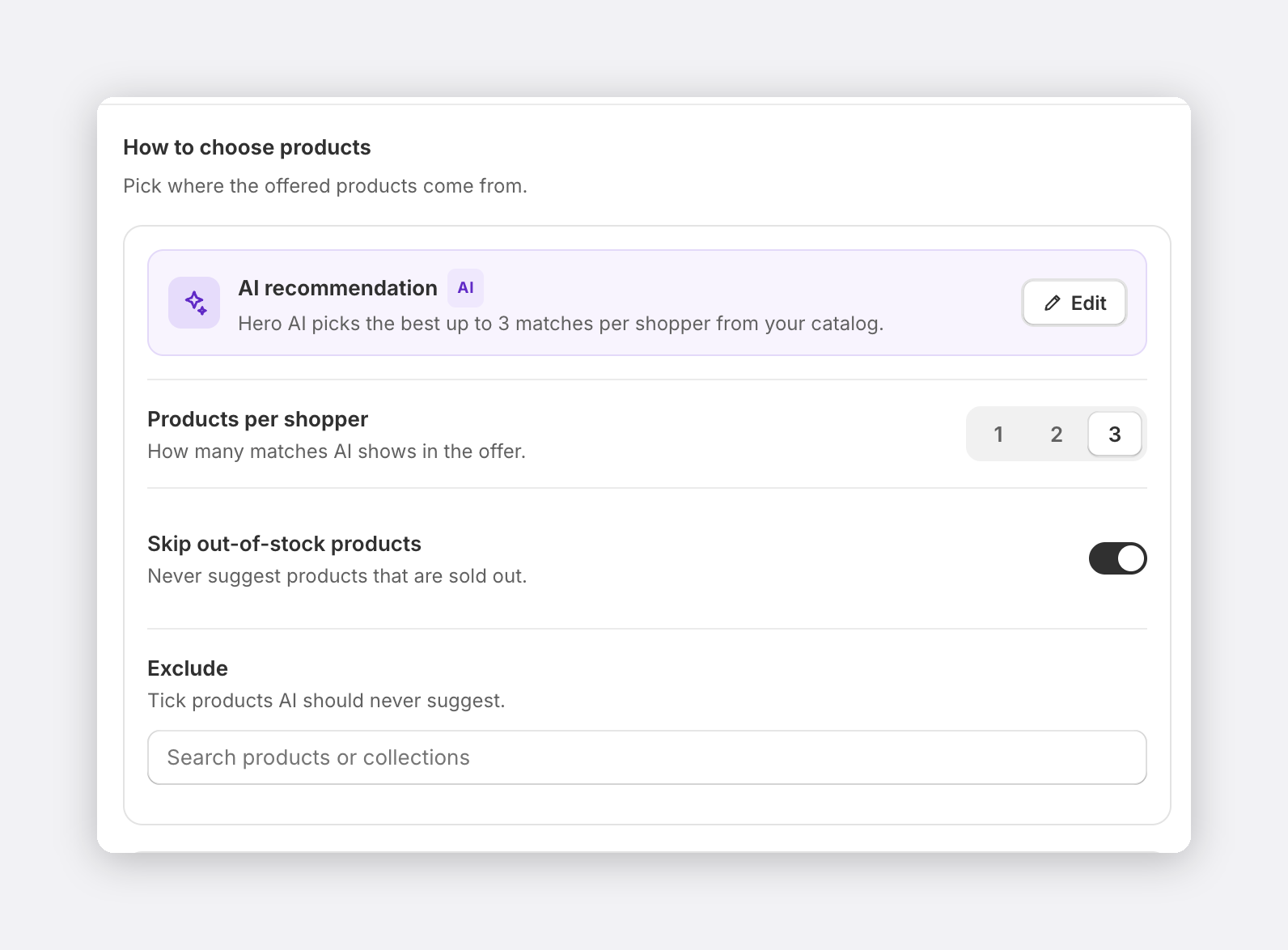Focus the Search products or collections field
1288x950 pixels.
pos(647,757)
